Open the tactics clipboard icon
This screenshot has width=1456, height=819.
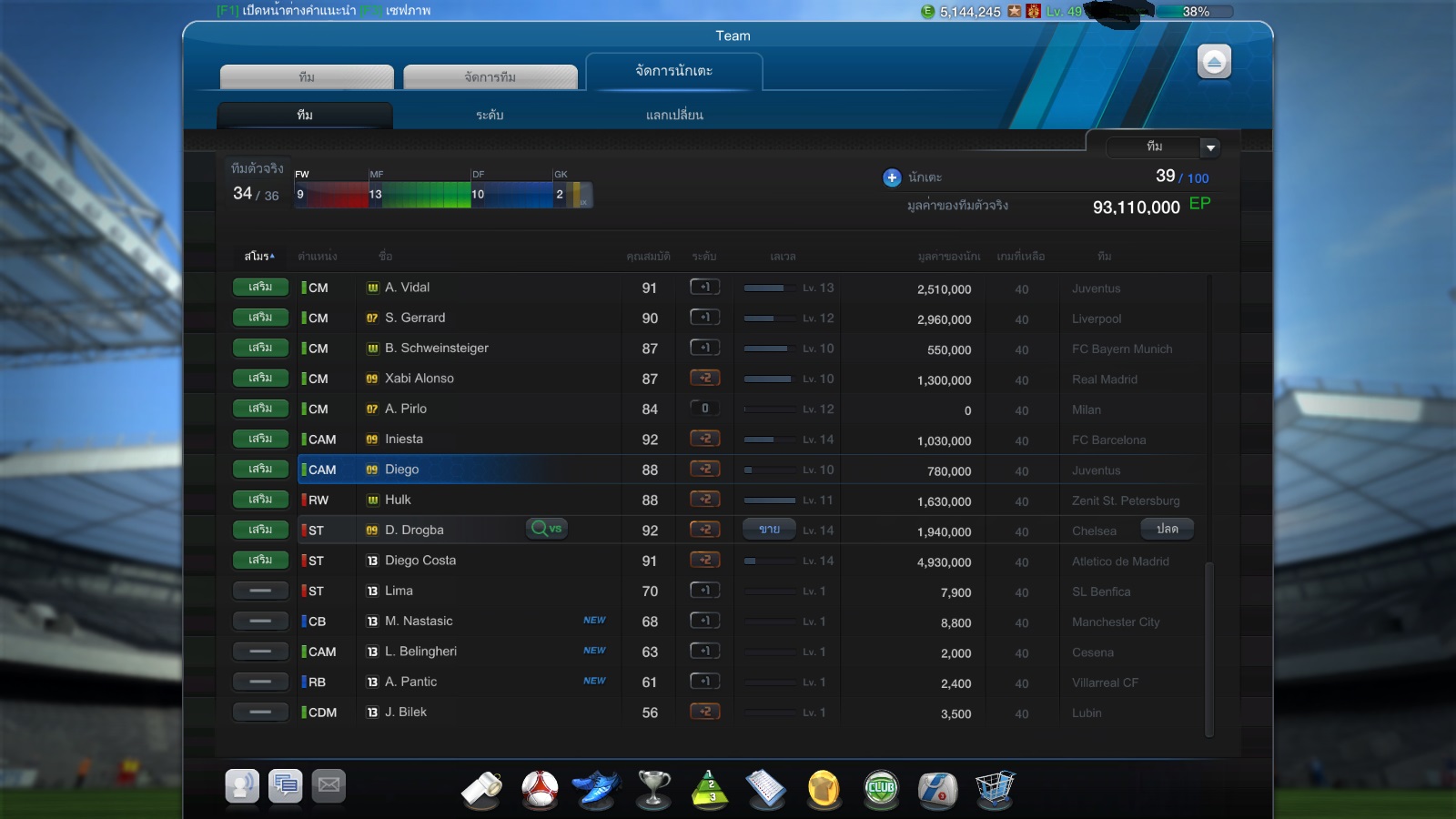tap(766, 789)
